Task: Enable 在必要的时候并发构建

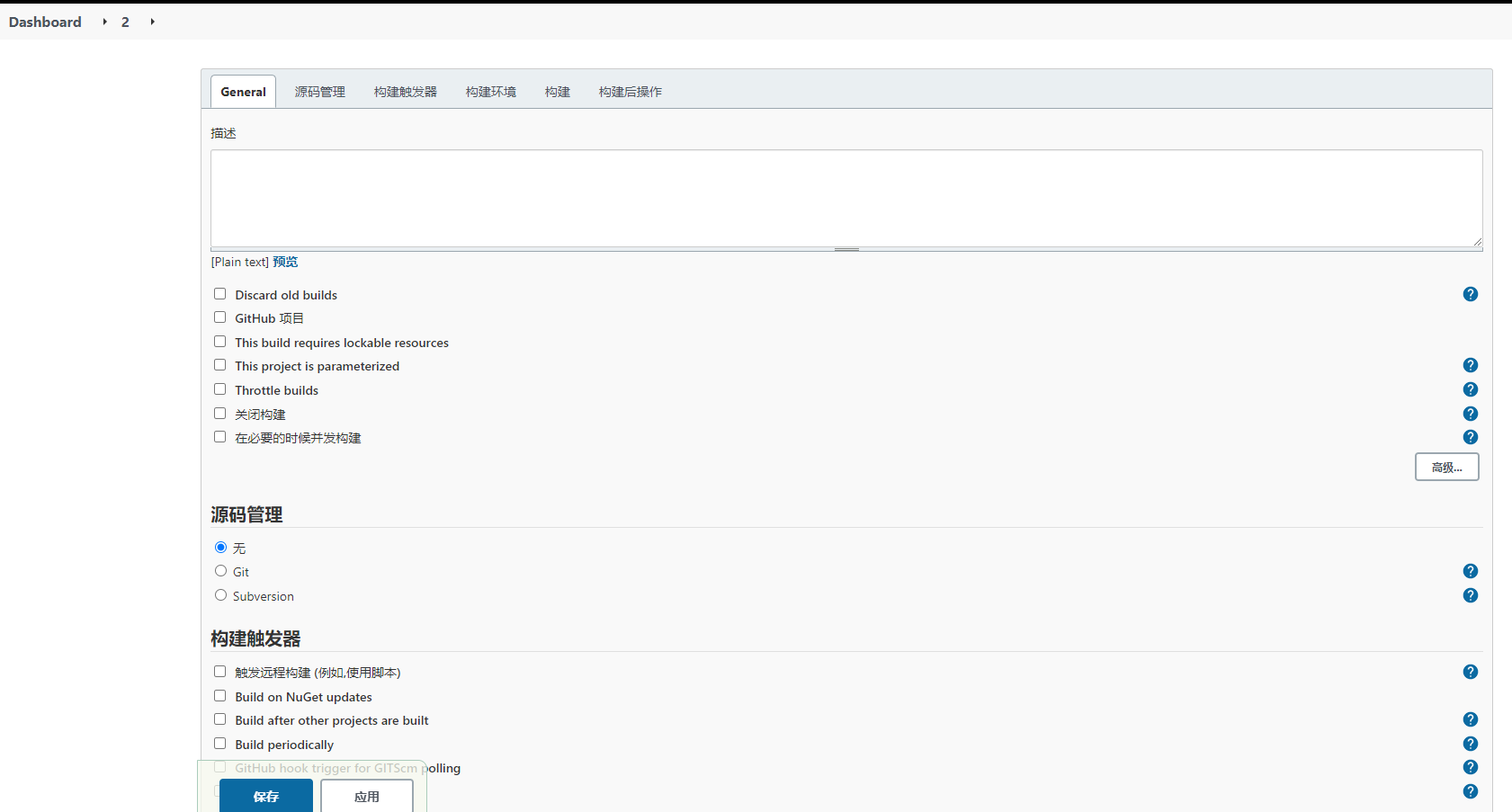Action: [x=219, y=437]
